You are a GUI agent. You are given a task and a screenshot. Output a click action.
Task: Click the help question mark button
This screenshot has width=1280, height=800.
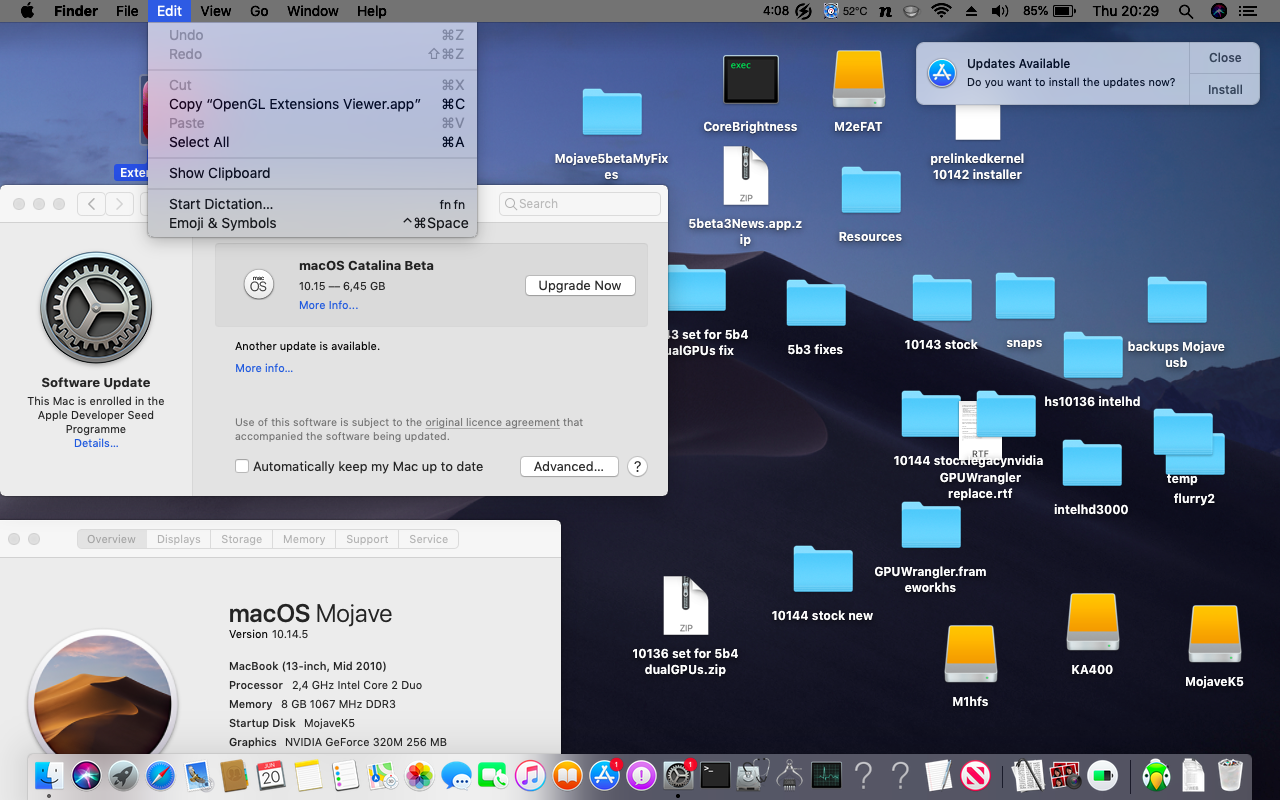pyautogui.click(x=637, y=466)
